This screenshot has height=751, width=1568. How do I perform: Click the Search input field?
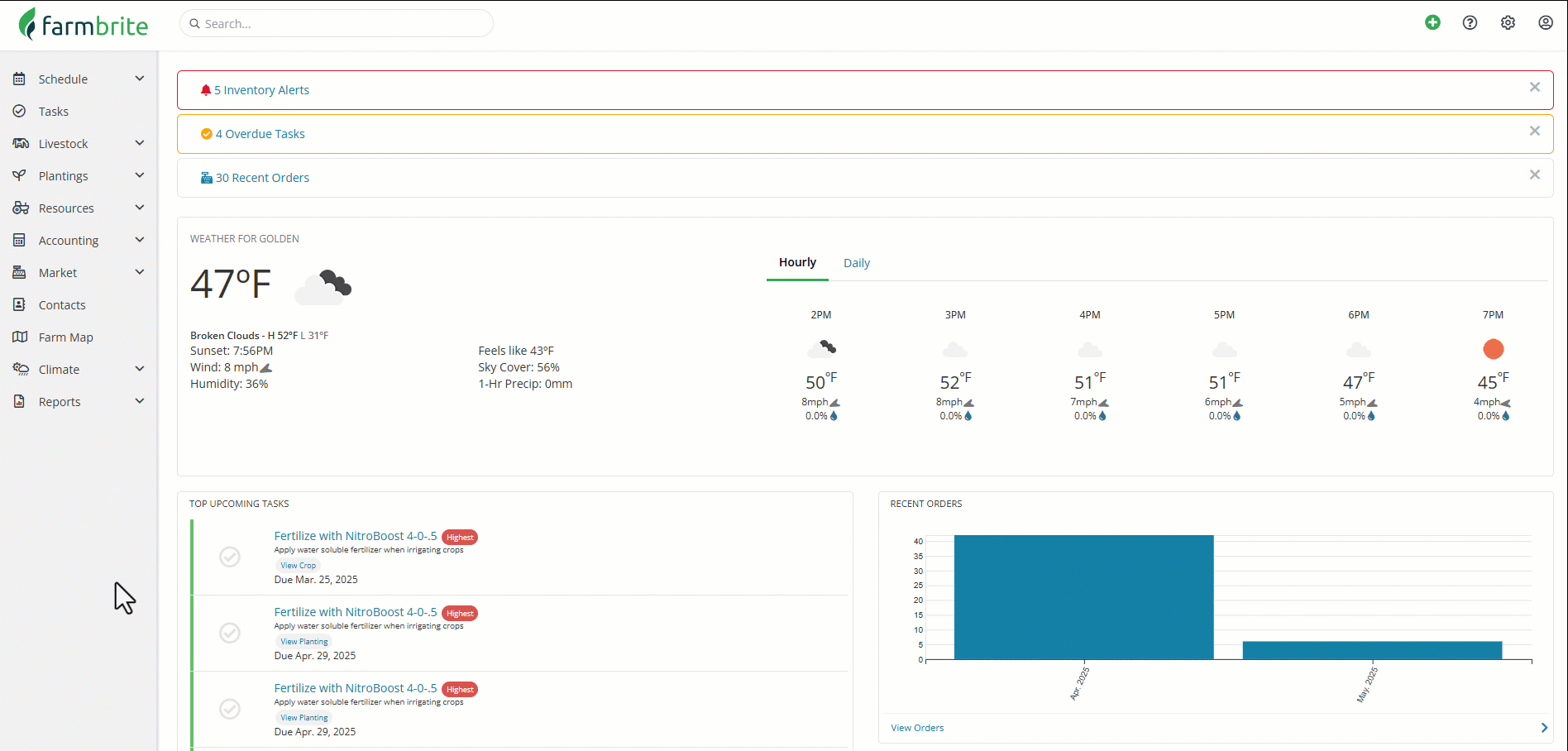coord(337,23)
